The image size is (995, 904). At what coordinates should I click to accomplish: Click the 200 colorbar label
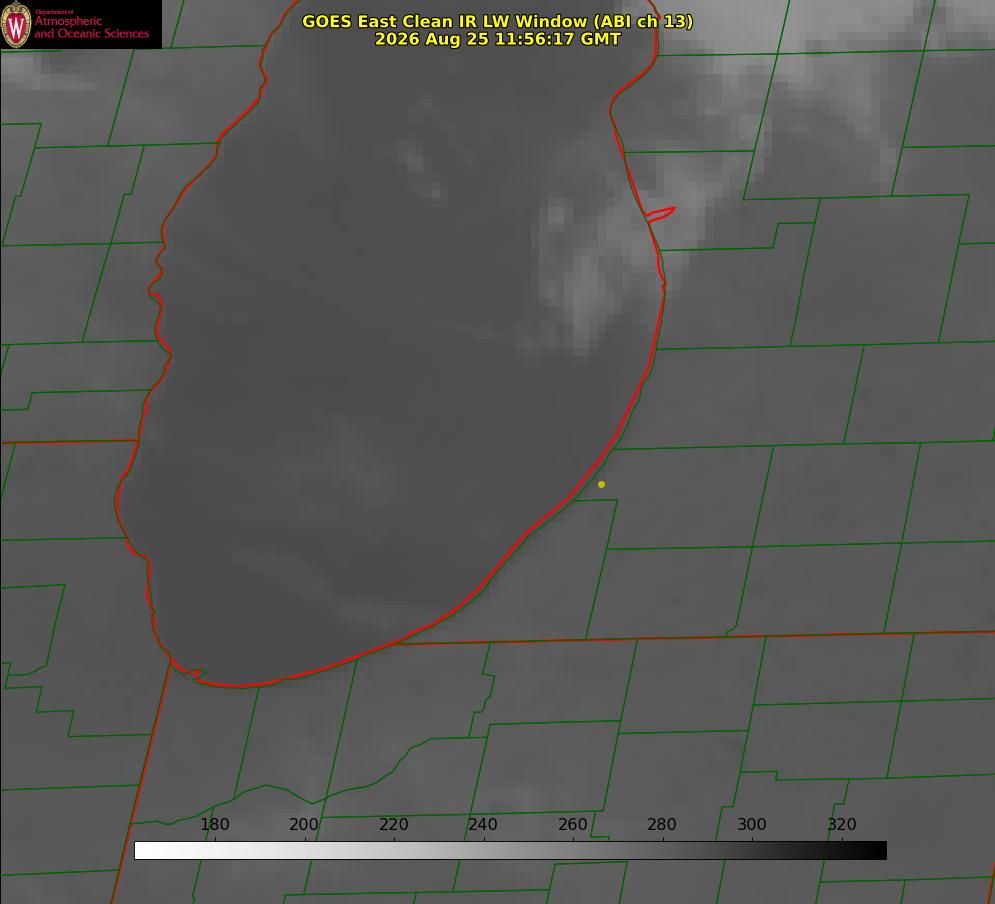(304, 824)
